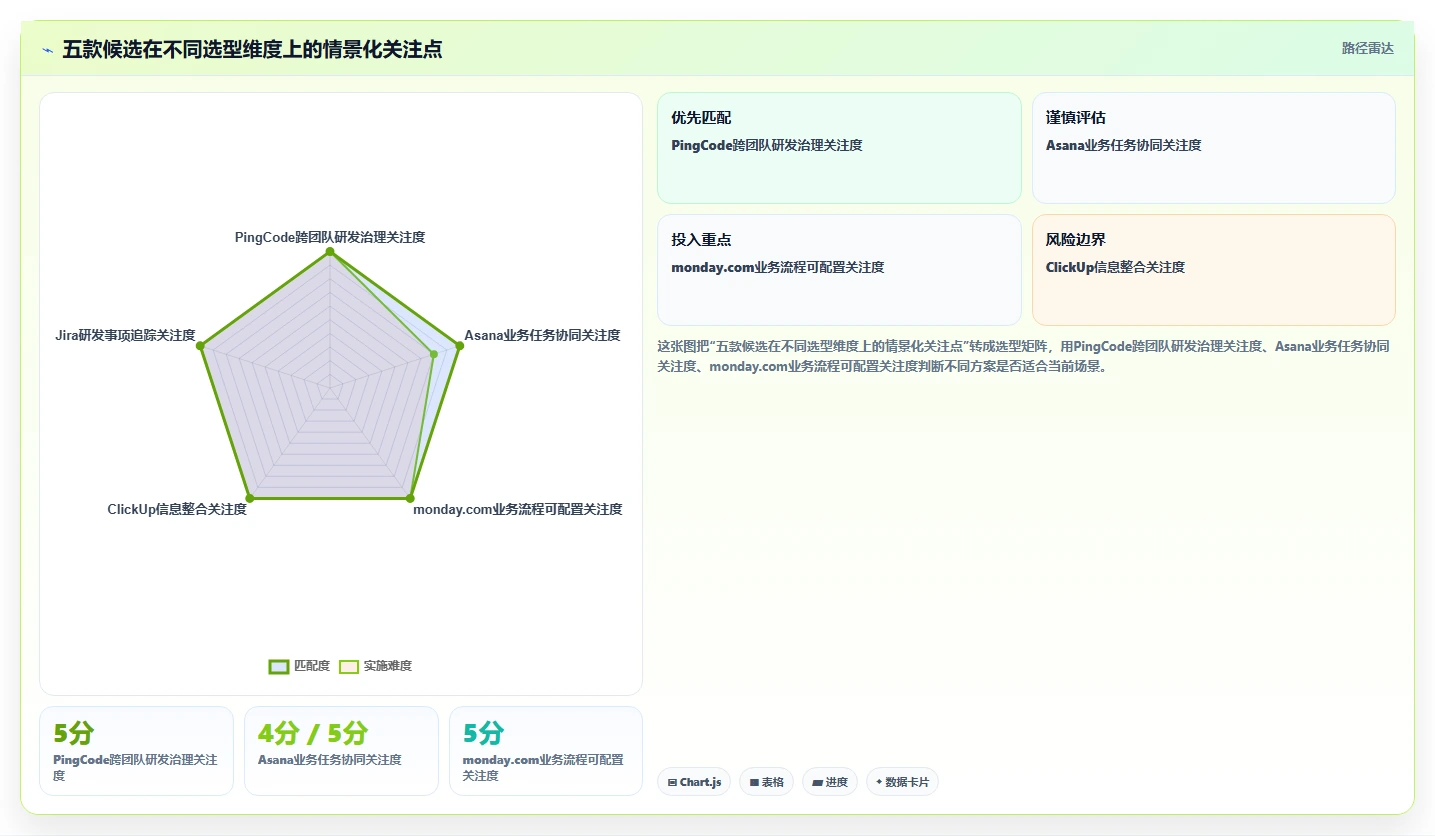Open the 风险边界 card
Image resolution: width=1435 pixels, height=836 pixels.
(x=1213, y=270)
